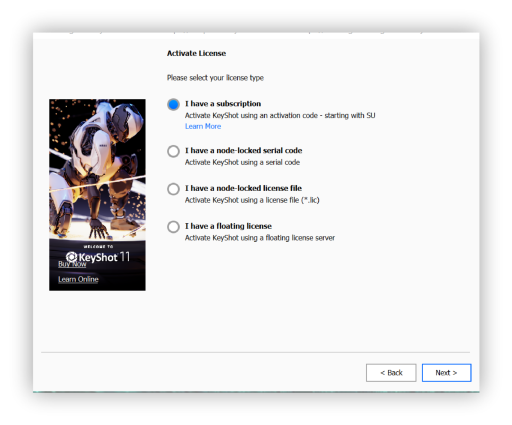This screenshot has height=425, width=512.
Task: Open the Learn Online link
Action: 78,279
